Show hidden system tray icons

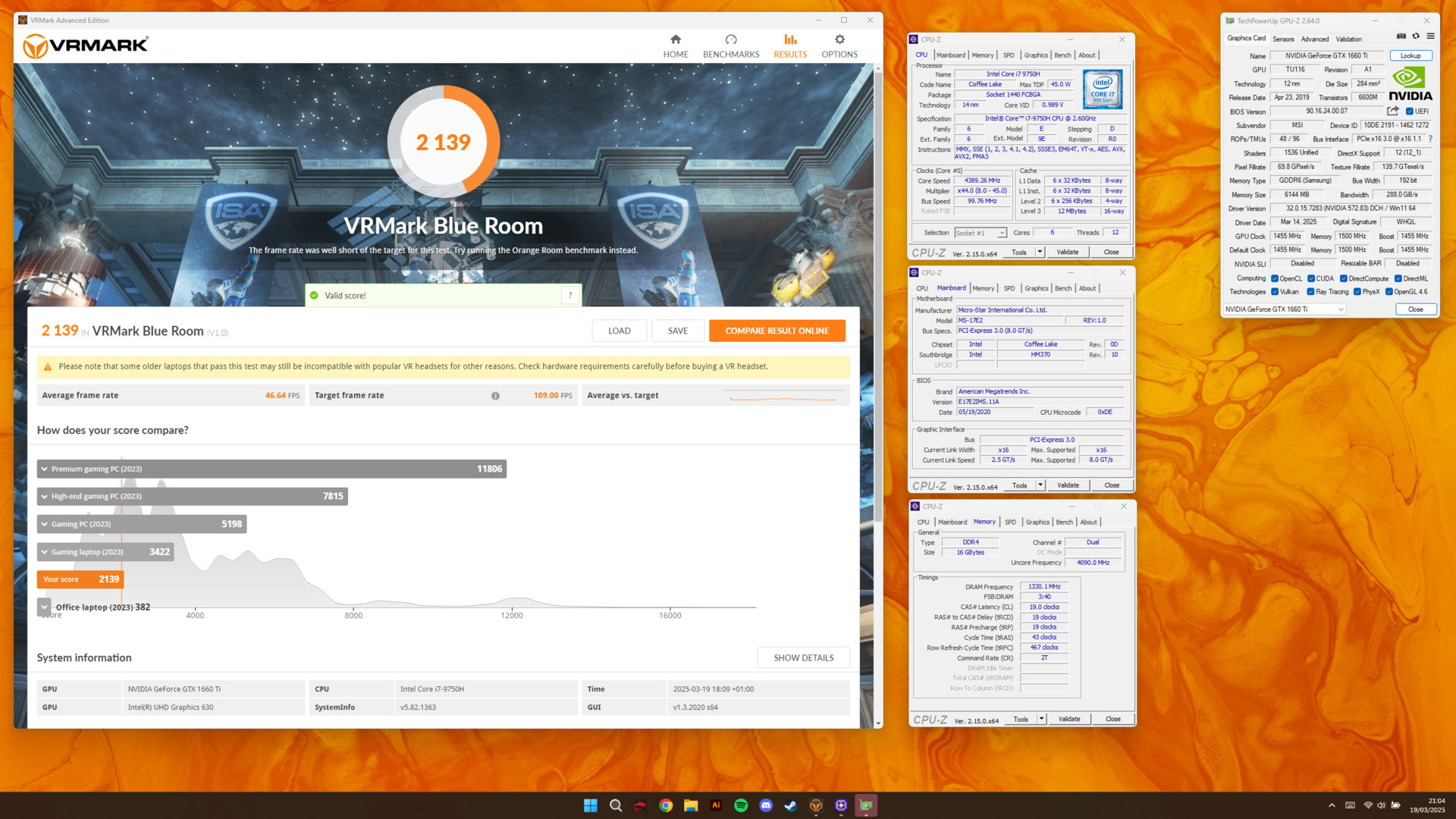[x=1332, y=805]
